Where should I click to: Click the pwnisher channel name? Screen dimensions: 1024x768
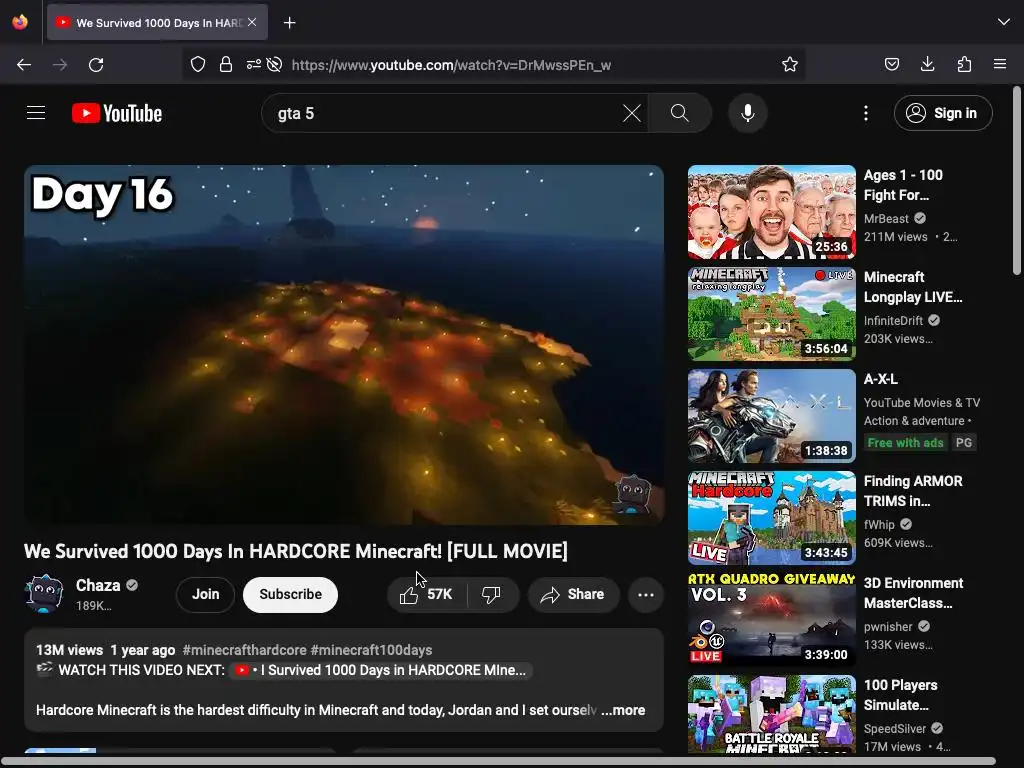point(888,626)
